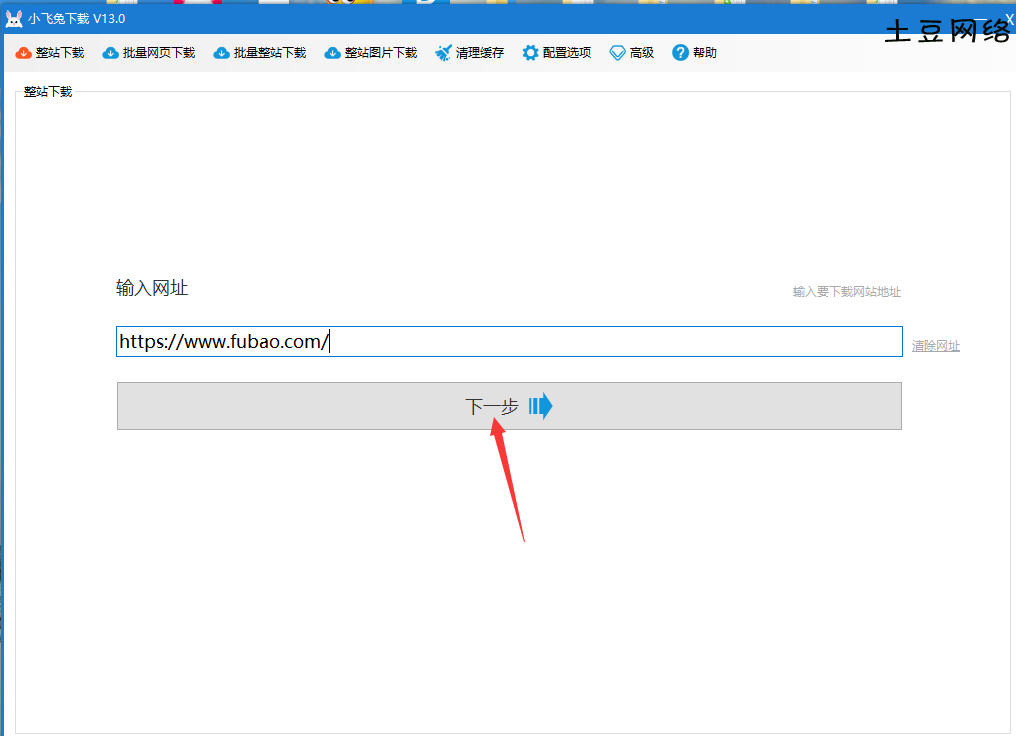1016x736 pixels.
Task: Click the rabbit app icon in title bar
Action: pos(13,19)
